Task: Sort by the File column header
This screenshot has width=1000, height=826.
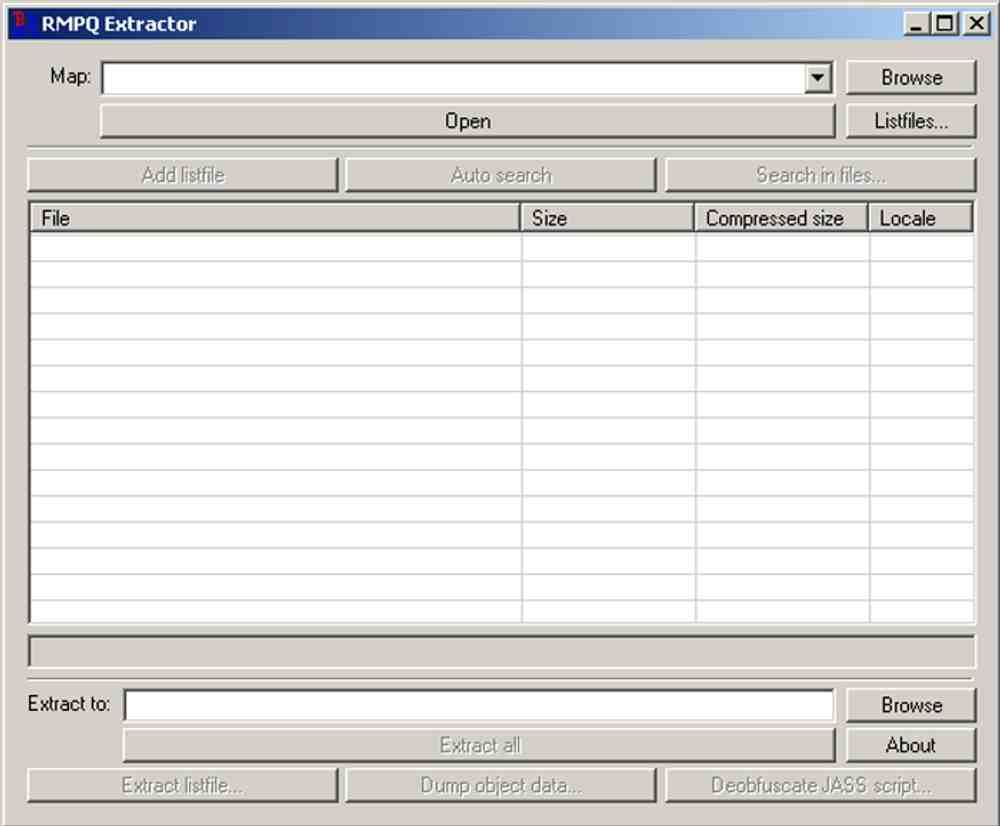Action: tap(275, 218)
